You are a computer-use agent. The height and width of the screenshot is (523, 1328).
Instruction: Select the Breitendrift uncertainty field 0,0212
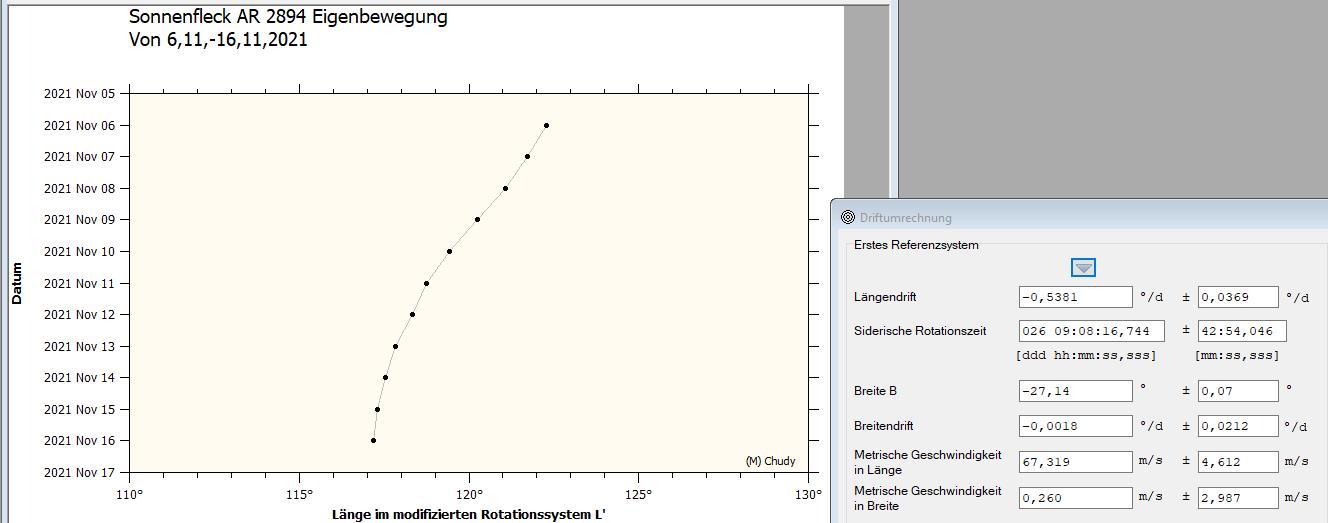[1238, 426]
